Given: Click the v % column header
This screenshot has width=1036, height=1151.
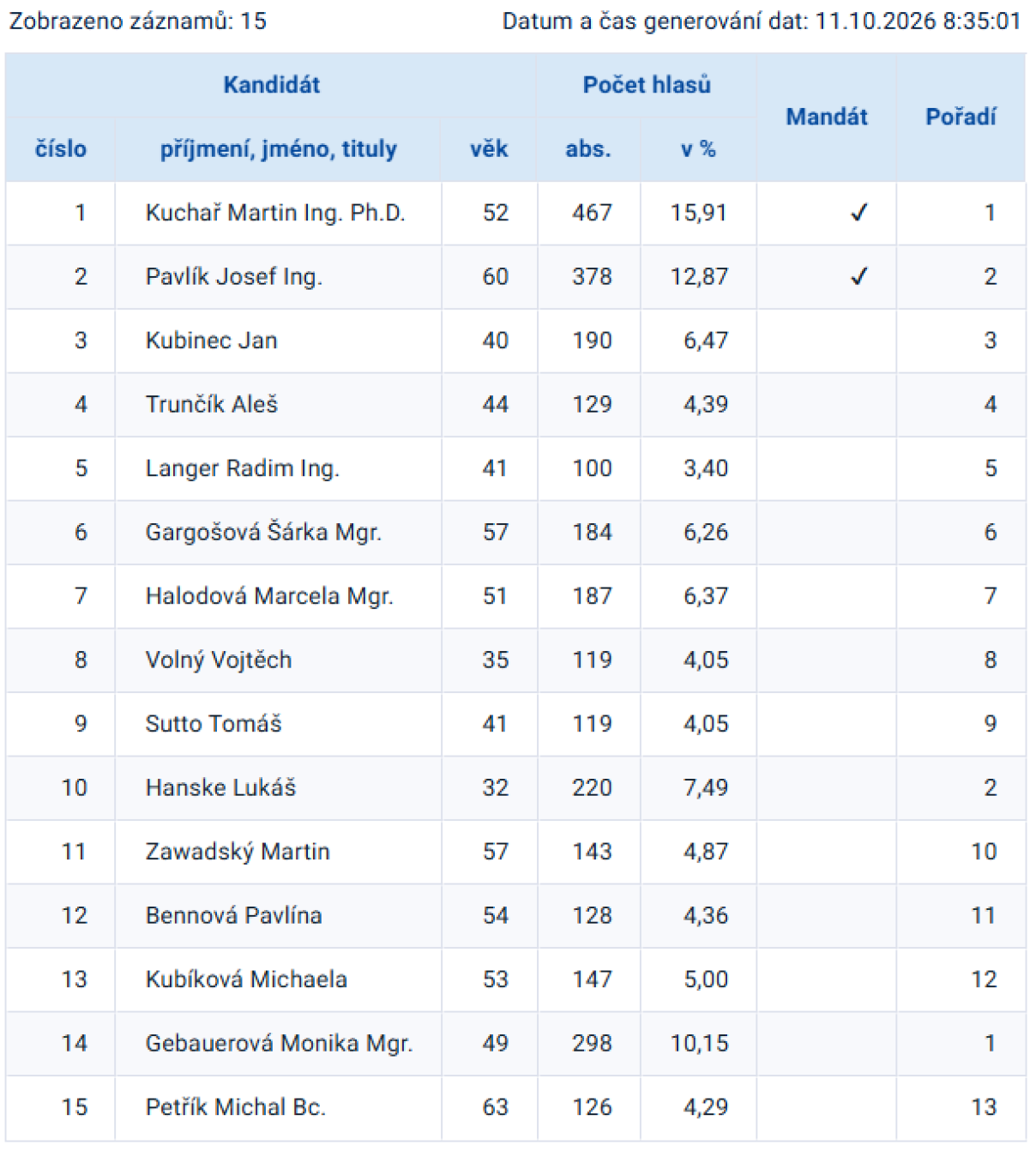Looking at the screenshot, I should [698, 149].
